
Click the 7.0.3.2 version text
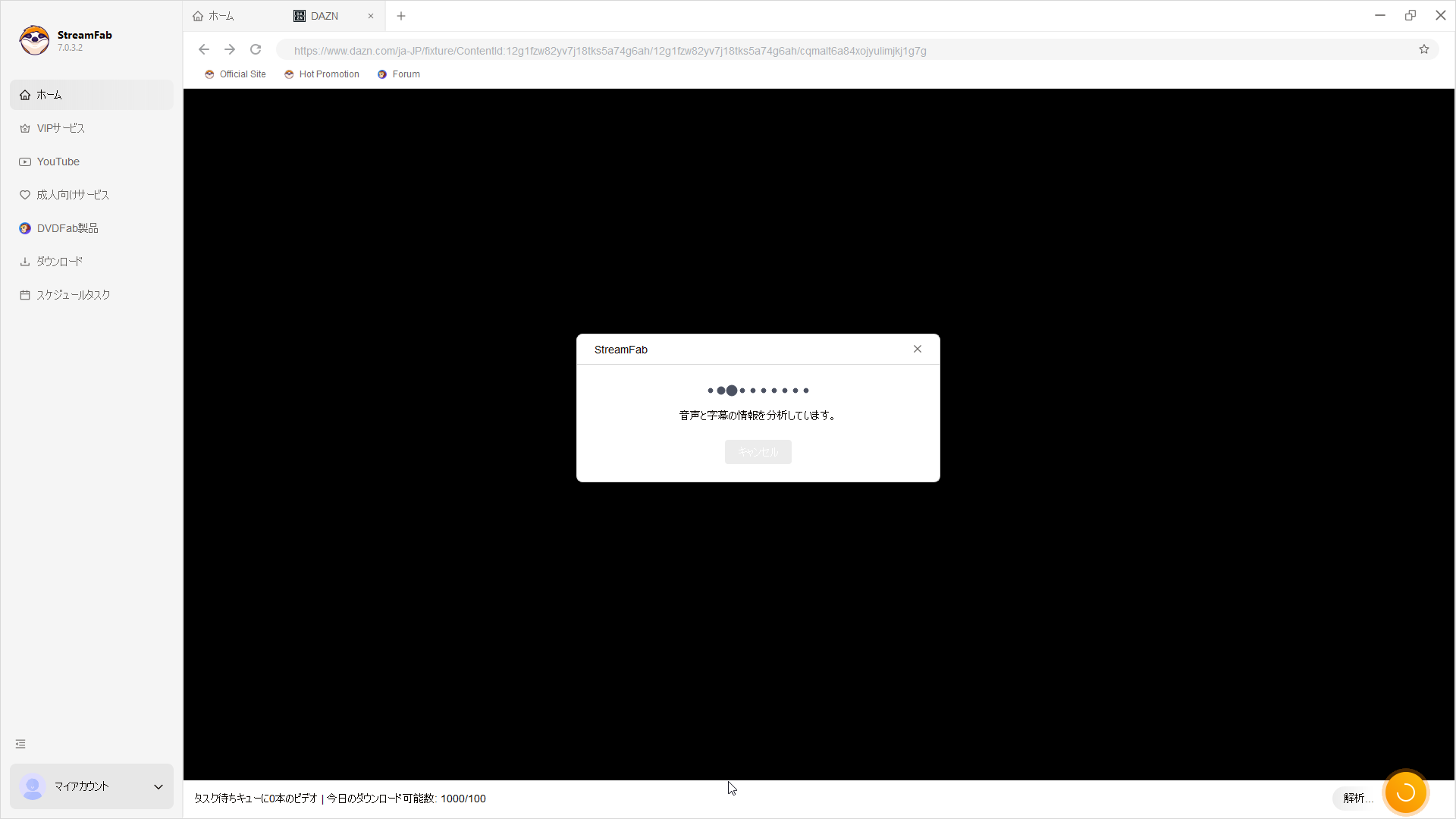point(70,48)
